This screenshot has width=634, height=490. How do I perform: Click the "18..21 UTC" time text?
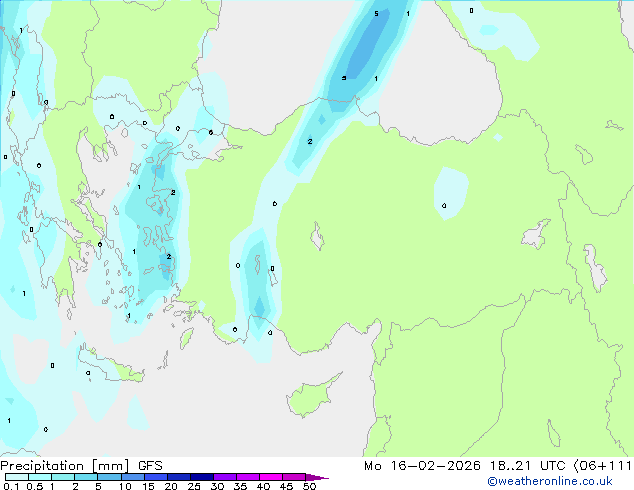tap(527, 466)
